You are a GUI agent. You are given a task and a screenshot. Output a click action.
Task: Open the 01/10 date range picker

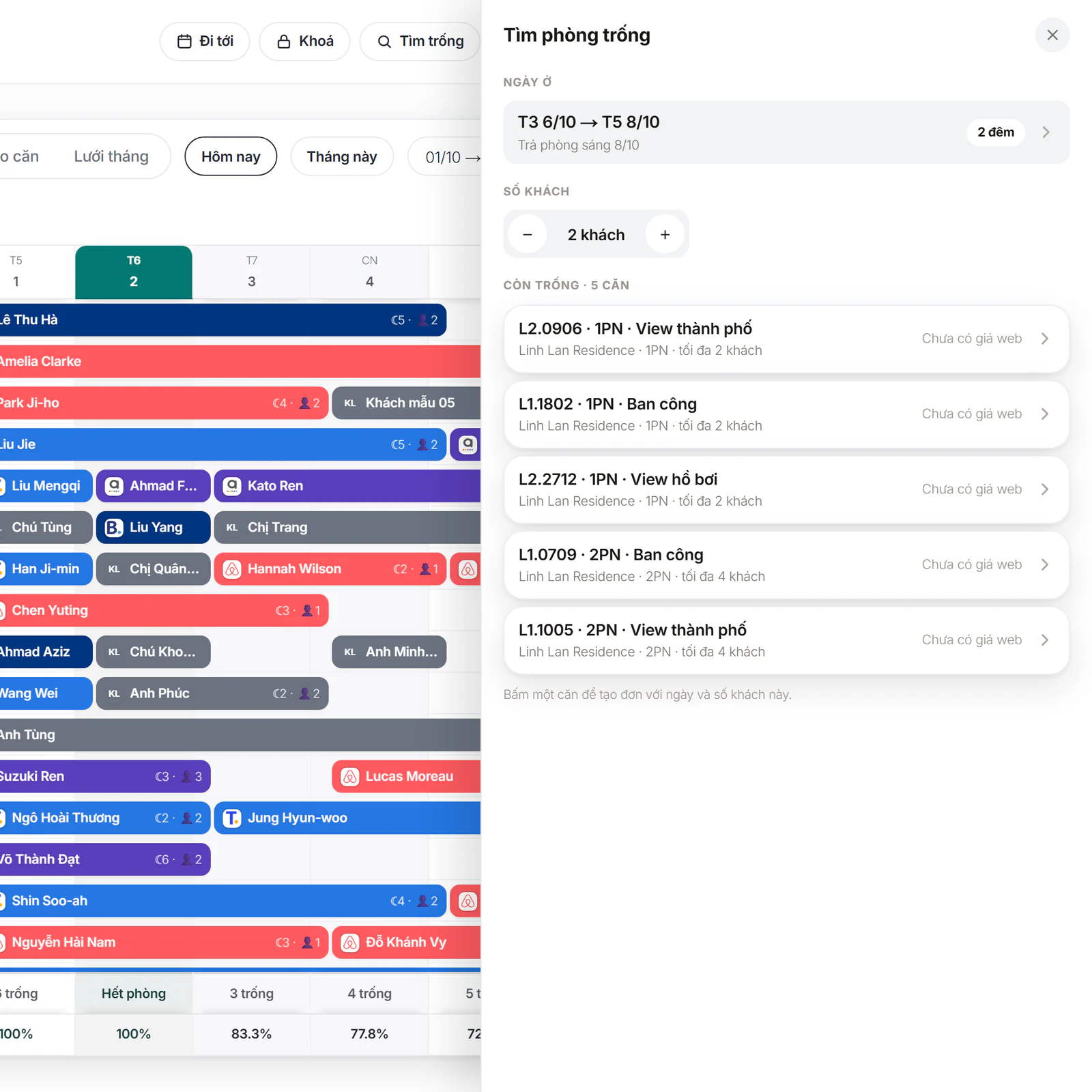pyautogui.click(x=446, y=157)
